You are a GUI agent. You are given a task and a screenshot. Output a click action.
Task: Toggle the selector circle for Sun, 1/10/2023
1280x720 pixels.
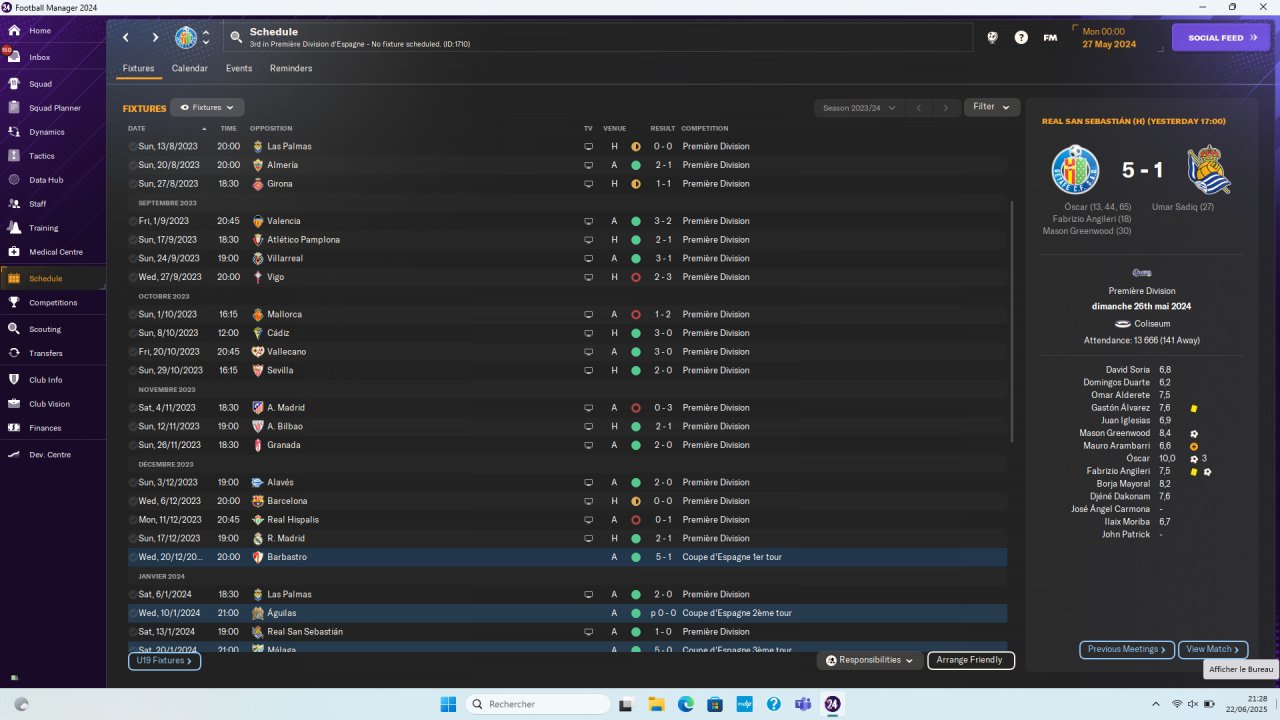pyautogui.click(x=133, y=314)
